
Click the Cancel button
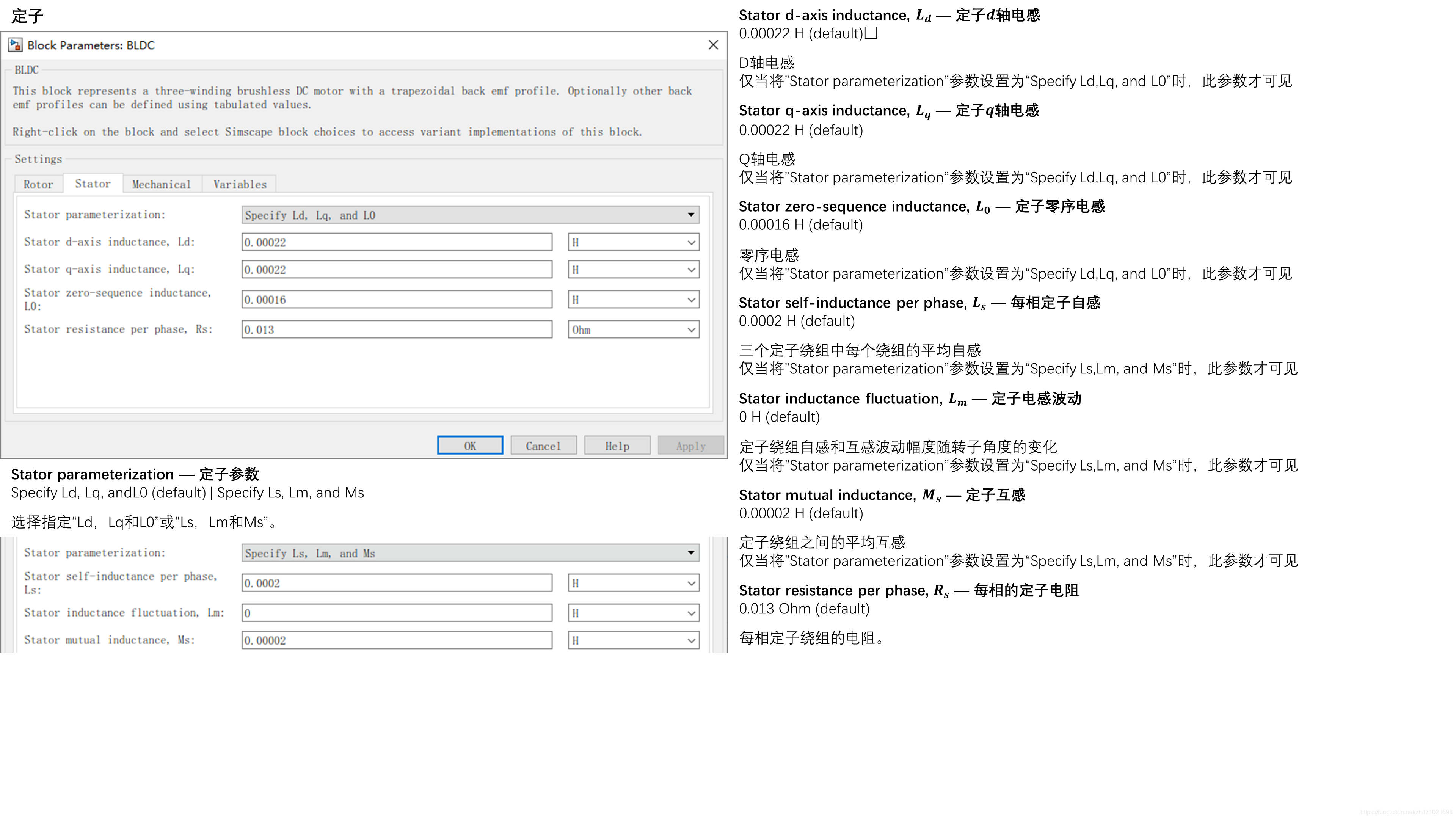(x=544, y=446)
